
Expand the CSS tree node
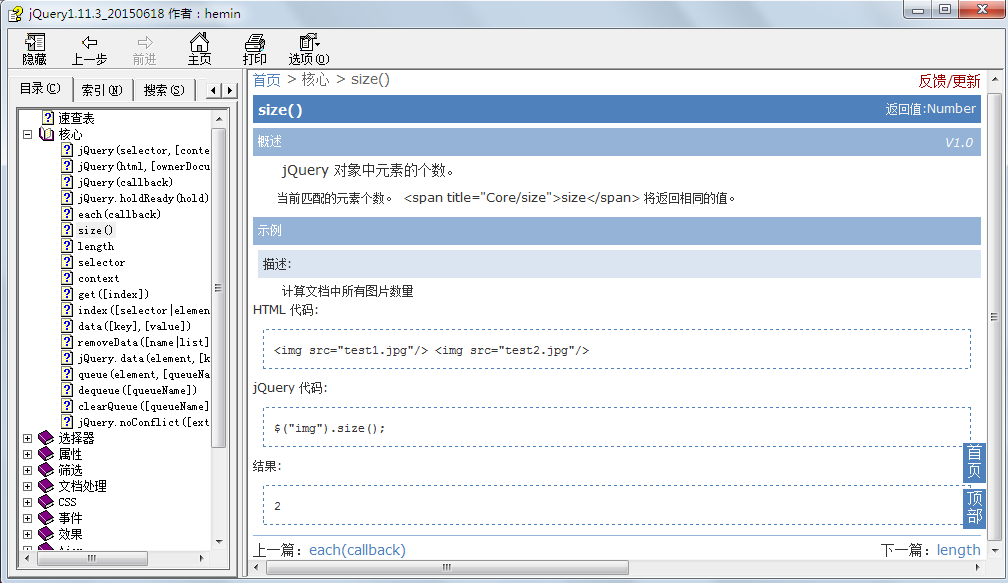coord(28,503)
